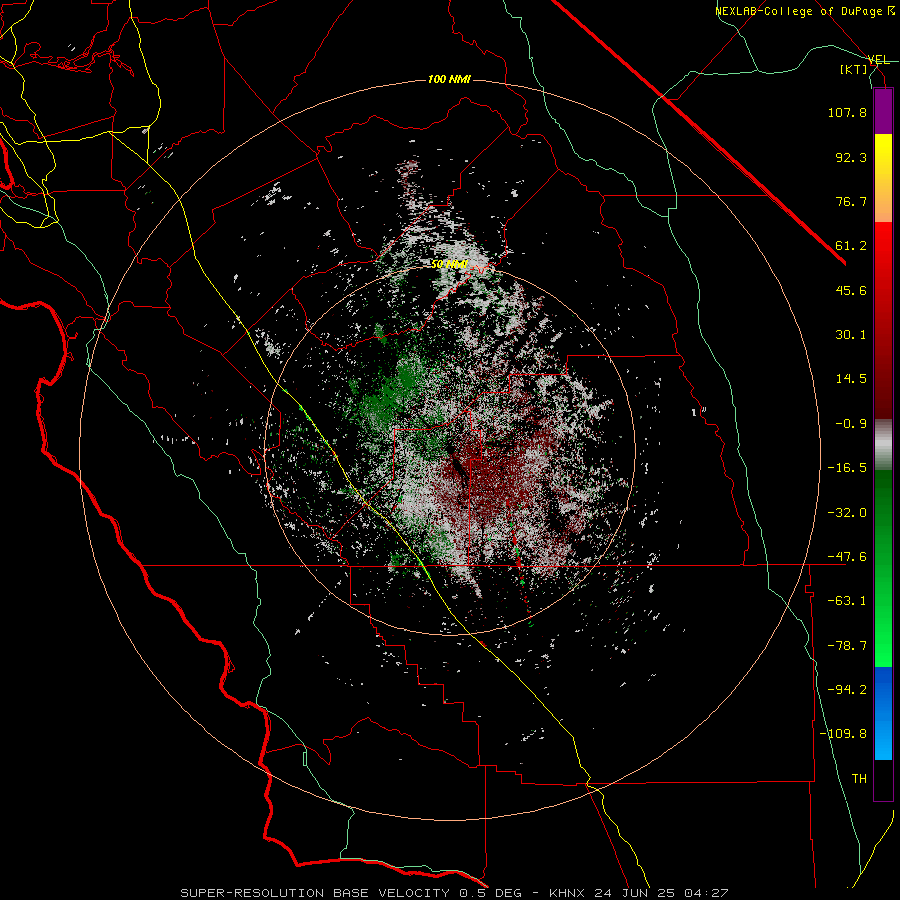Image resolution: width=900 pixels, height=900 pixels.
Task: Click the 14.5 legend value
Action: pos(851,379)
